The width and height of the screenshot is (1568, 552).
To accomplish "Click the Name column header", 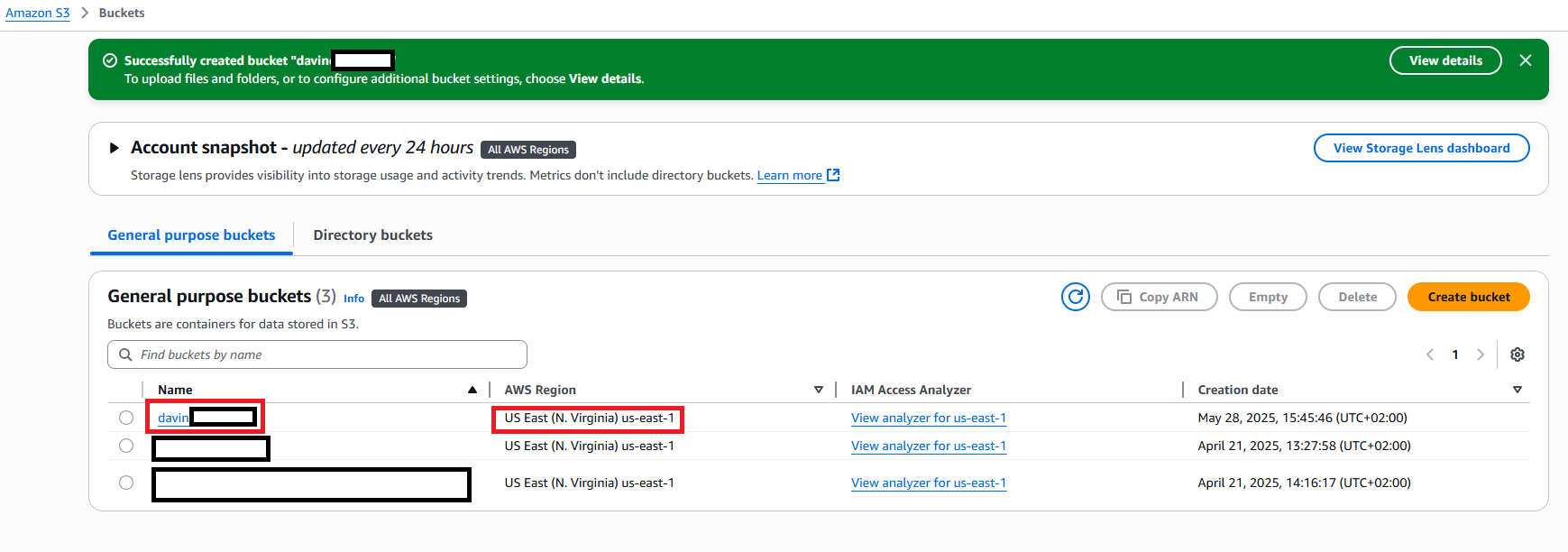I will 175,390.
